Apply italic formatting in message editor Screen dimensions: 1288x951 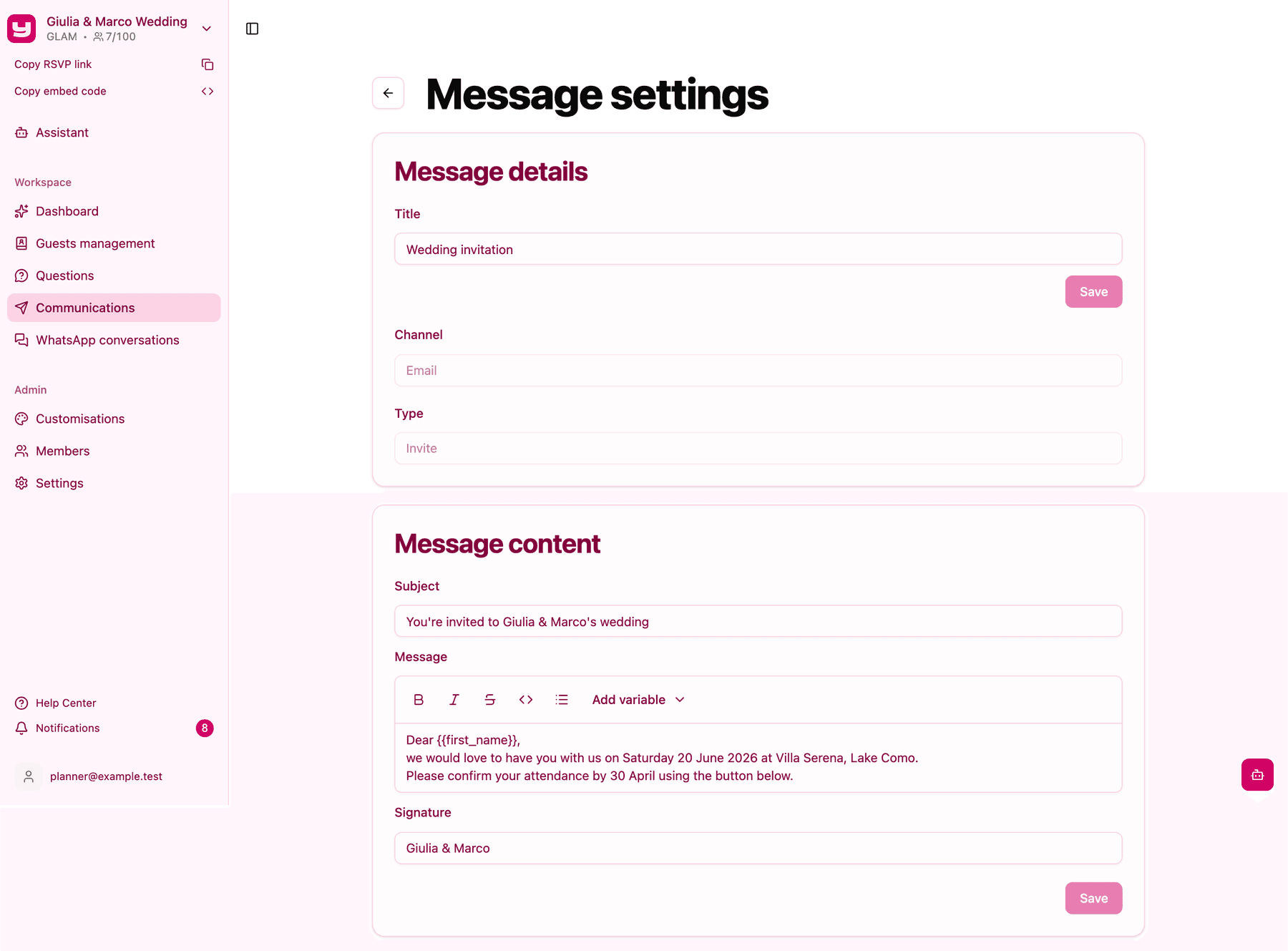tap(454, 700)
